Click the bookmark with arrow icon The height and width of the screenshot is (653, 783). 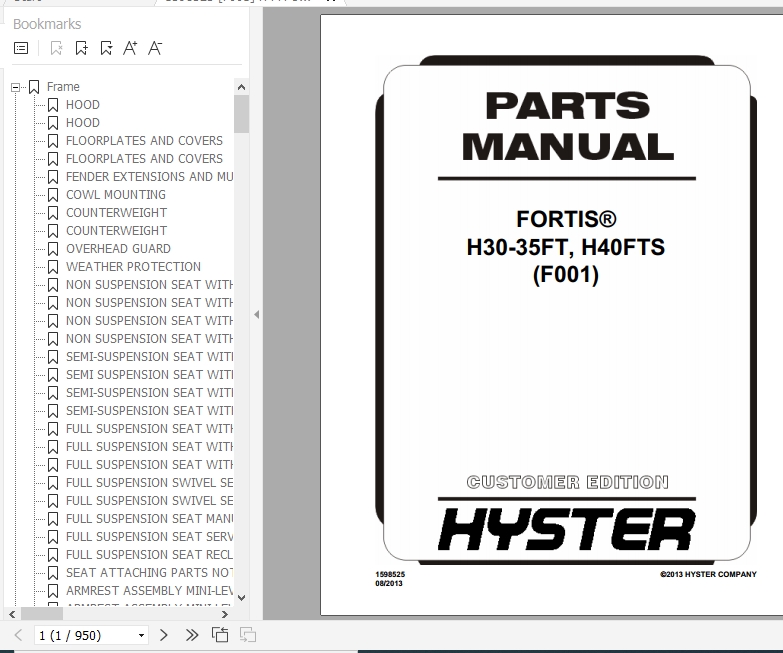click(x=106, y=48)
